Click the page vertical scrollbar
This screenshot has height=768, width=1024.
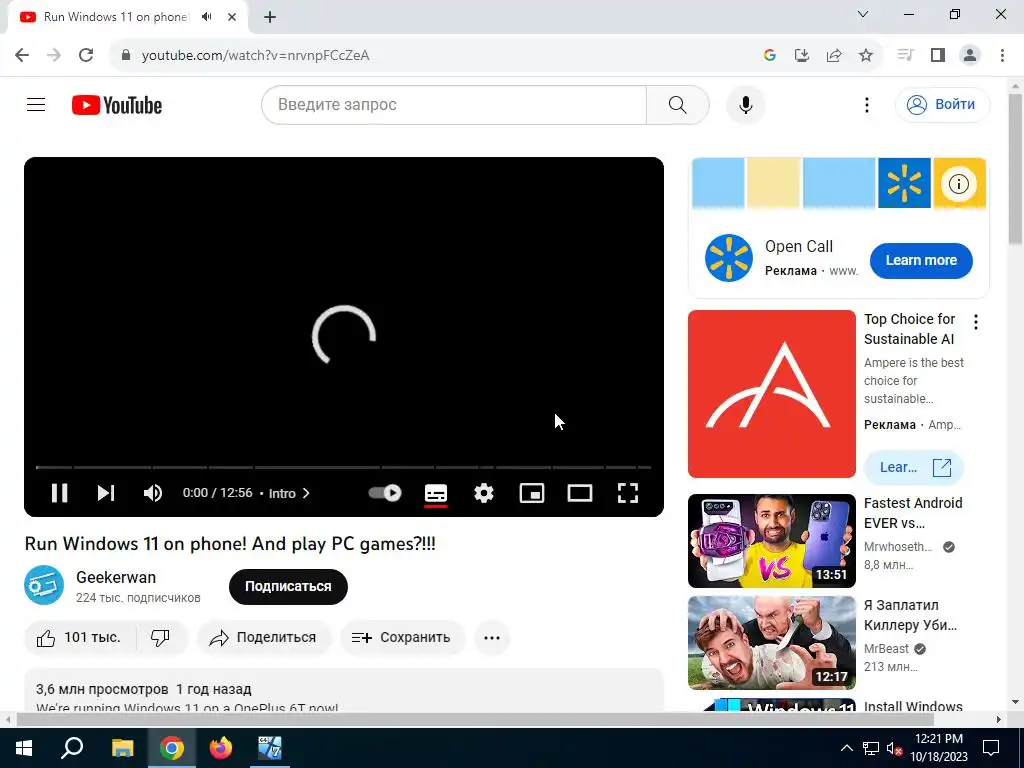(1016, 168)
